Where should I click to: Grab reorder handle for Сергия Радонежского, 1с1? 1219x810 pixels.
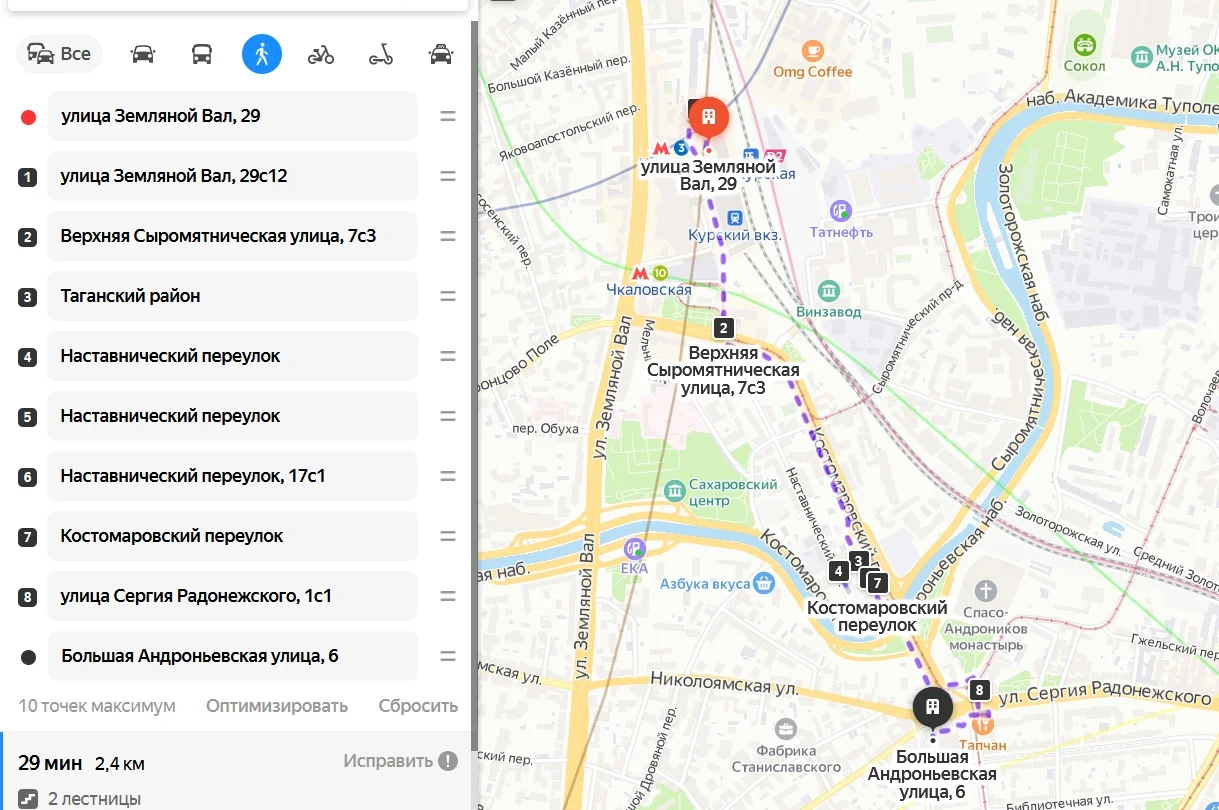(x=448, y=596)
